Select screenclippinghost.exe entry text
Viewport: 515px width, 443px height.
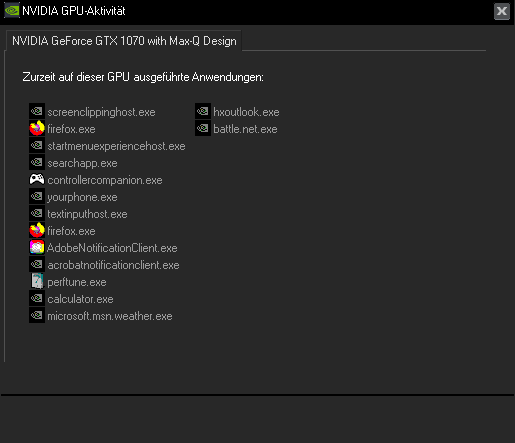101,112
